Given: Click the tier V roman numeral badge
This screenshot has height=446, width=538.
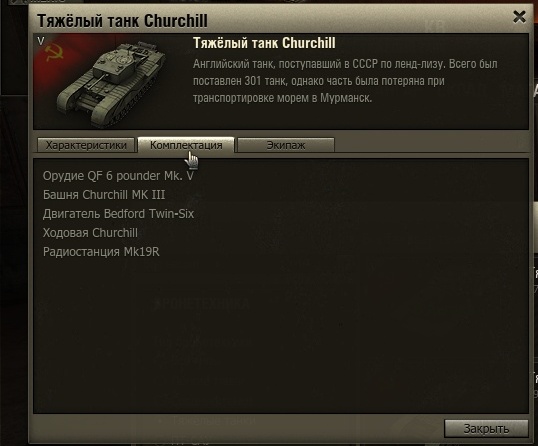Looking at the screenshot, I should [x=40, y=41].
